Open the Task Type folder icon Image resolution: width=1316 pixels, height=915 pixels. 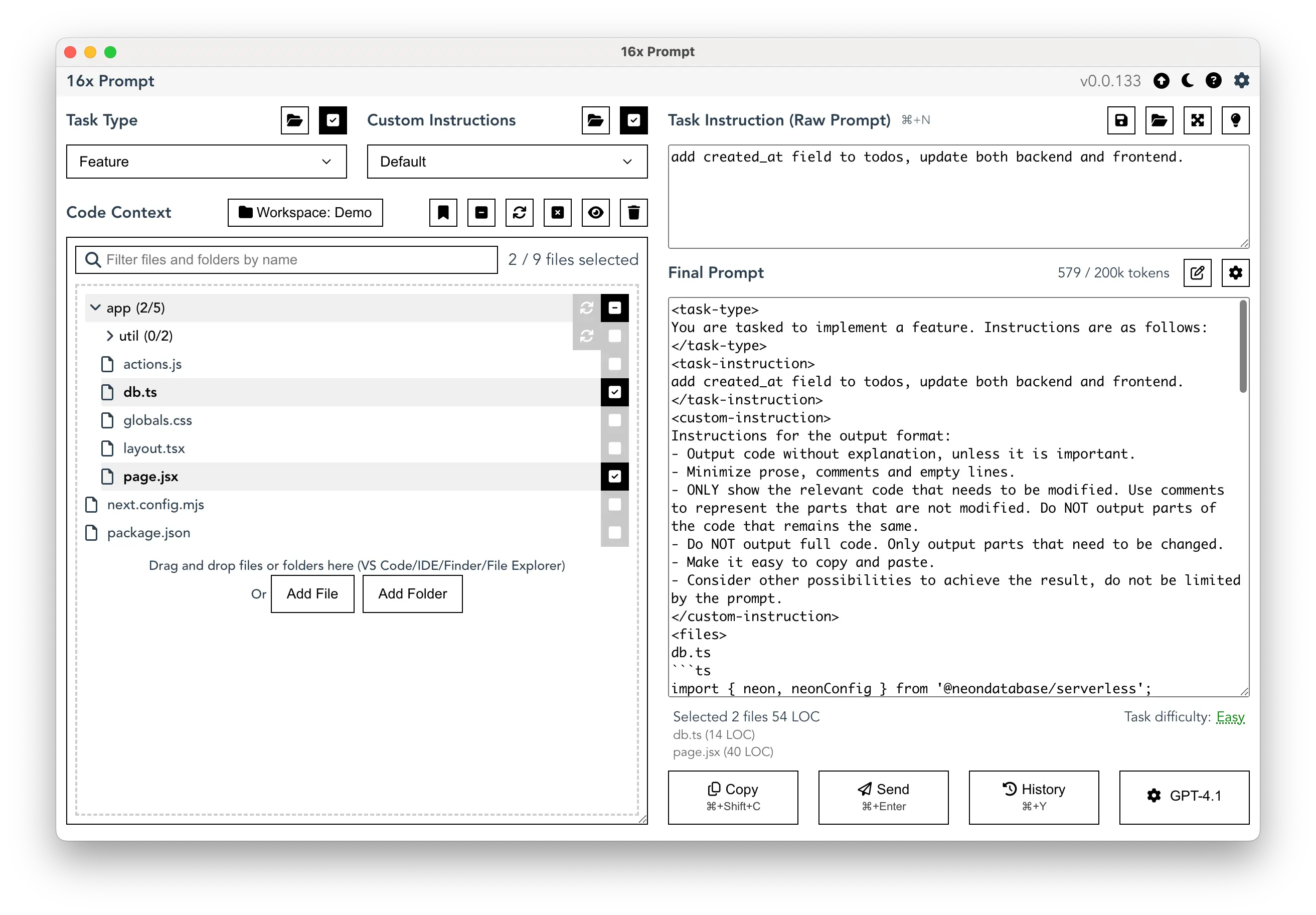pos(294,120)
